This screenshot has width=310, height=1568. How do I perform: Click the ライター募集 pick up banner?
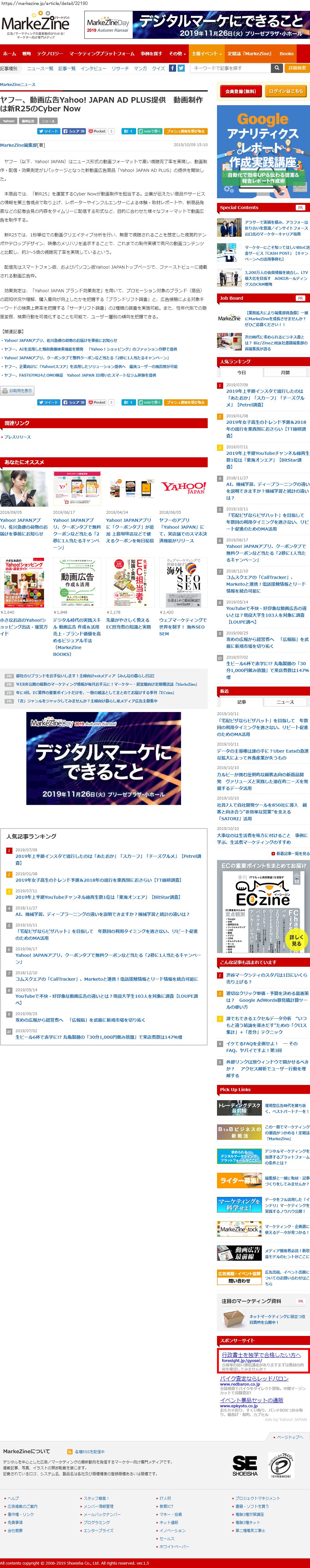[240, 1180]
